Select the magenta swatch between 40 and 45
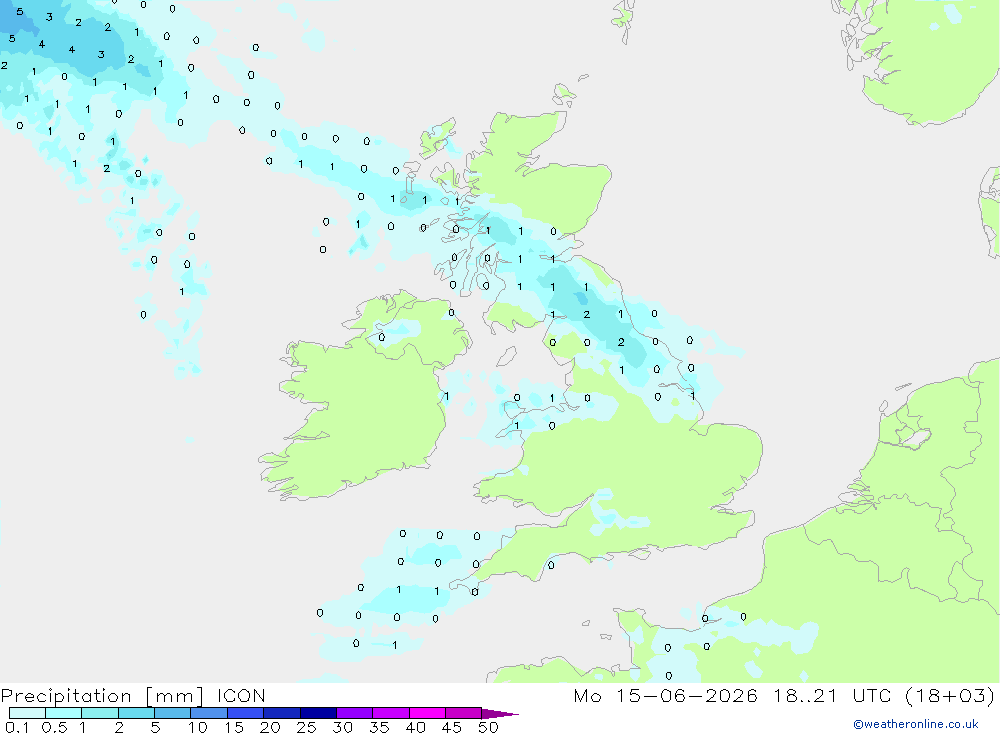 coord(427,713)
